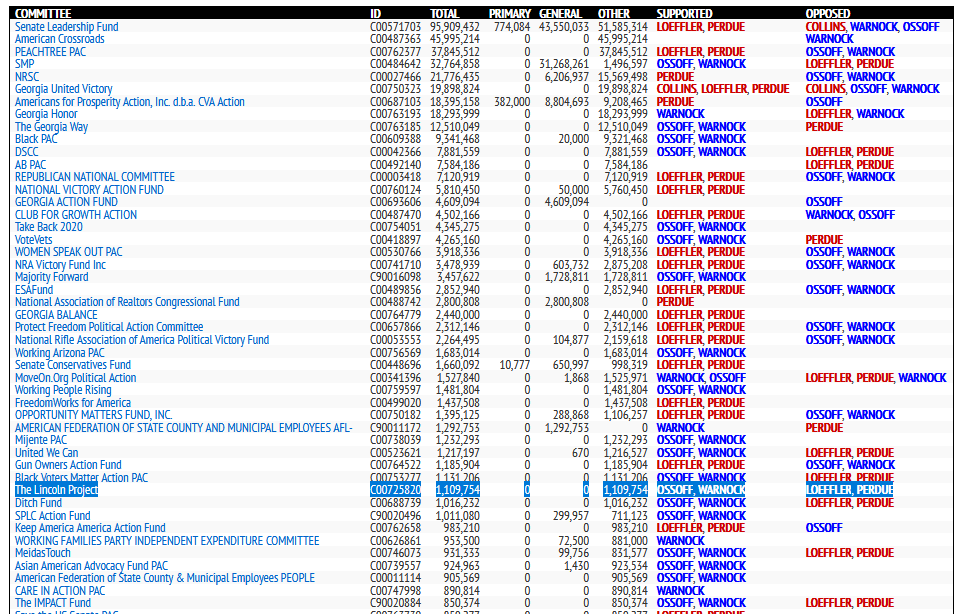Click the Take Back 2020 link
This screenshot has height=614, width=959.
(49, 227)
